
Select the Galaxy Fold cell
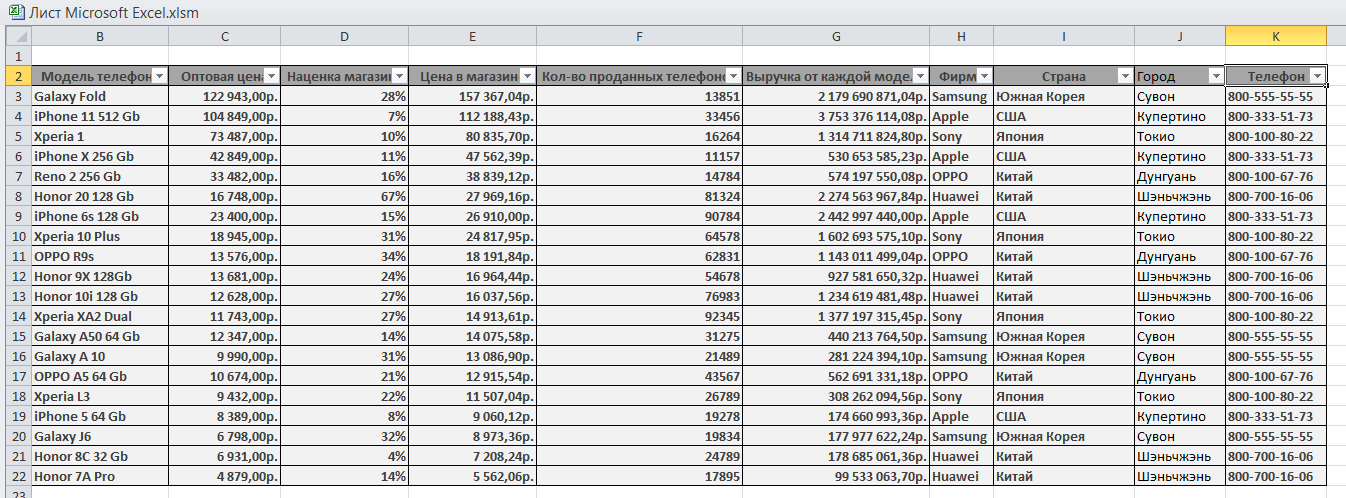tap(100, 96)
